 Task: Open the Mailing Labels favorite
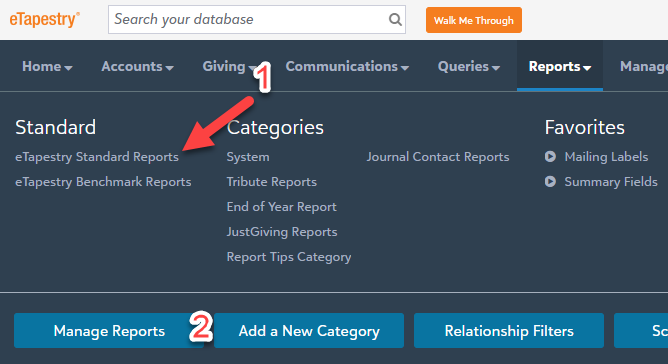(606, 157)
